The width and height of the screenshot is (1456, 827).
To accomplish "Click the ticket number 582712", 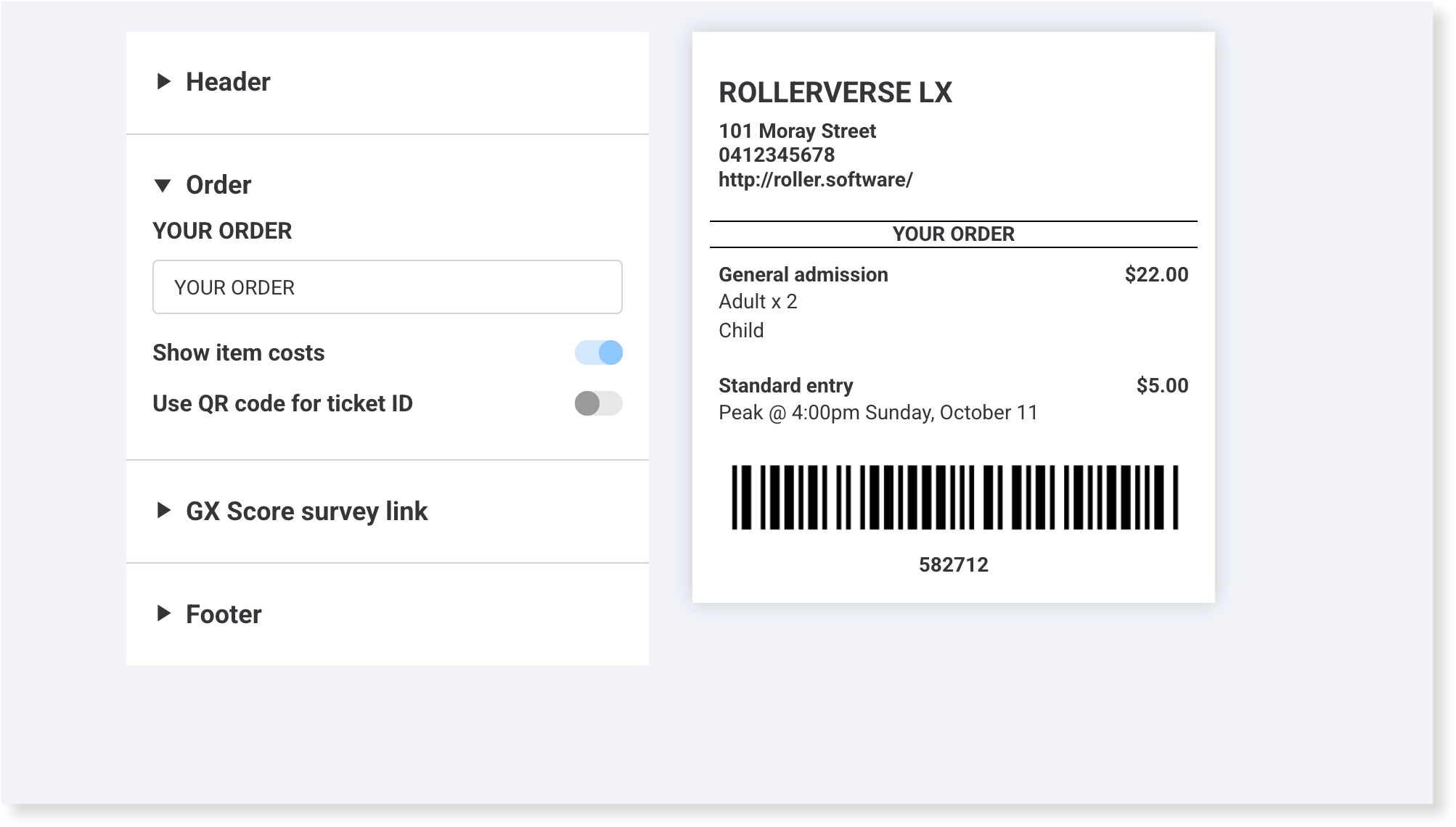I will point(954,565).
